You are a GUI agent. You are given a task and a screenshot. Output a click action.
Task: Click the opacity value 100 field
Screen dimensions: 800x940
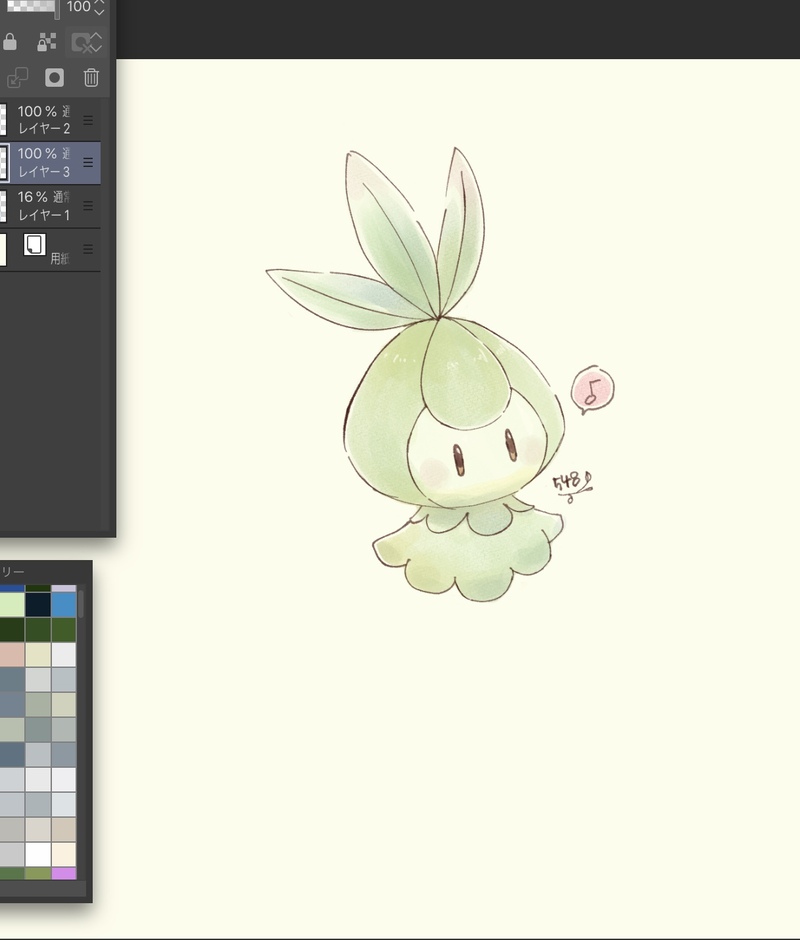tap(79, 7)
